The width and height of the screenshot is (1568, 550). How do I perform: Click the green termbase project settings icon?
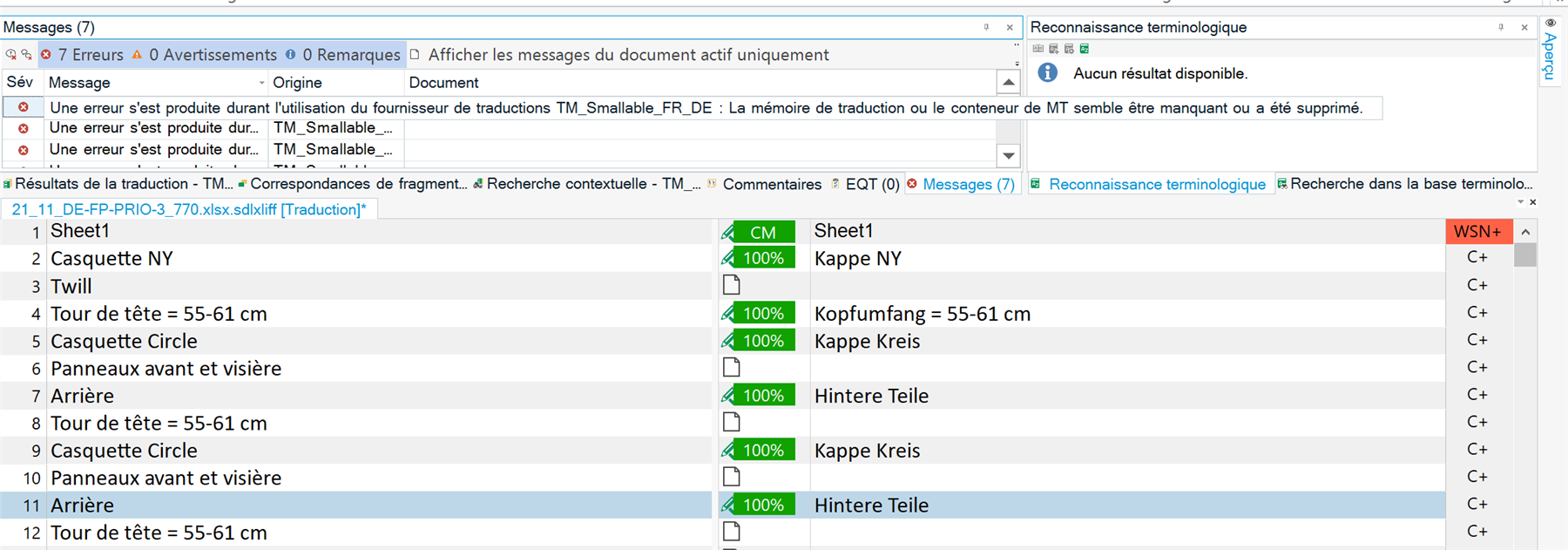(1085, 49)
